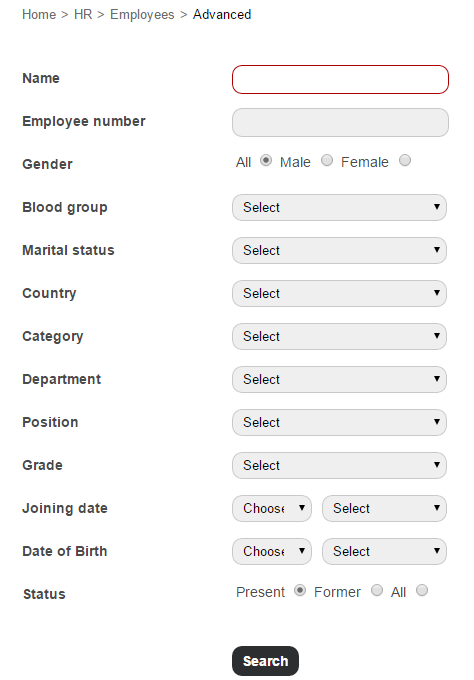Open the Country select list
Viewport: 474px width, 680px height.
click(x=339, y=293)
